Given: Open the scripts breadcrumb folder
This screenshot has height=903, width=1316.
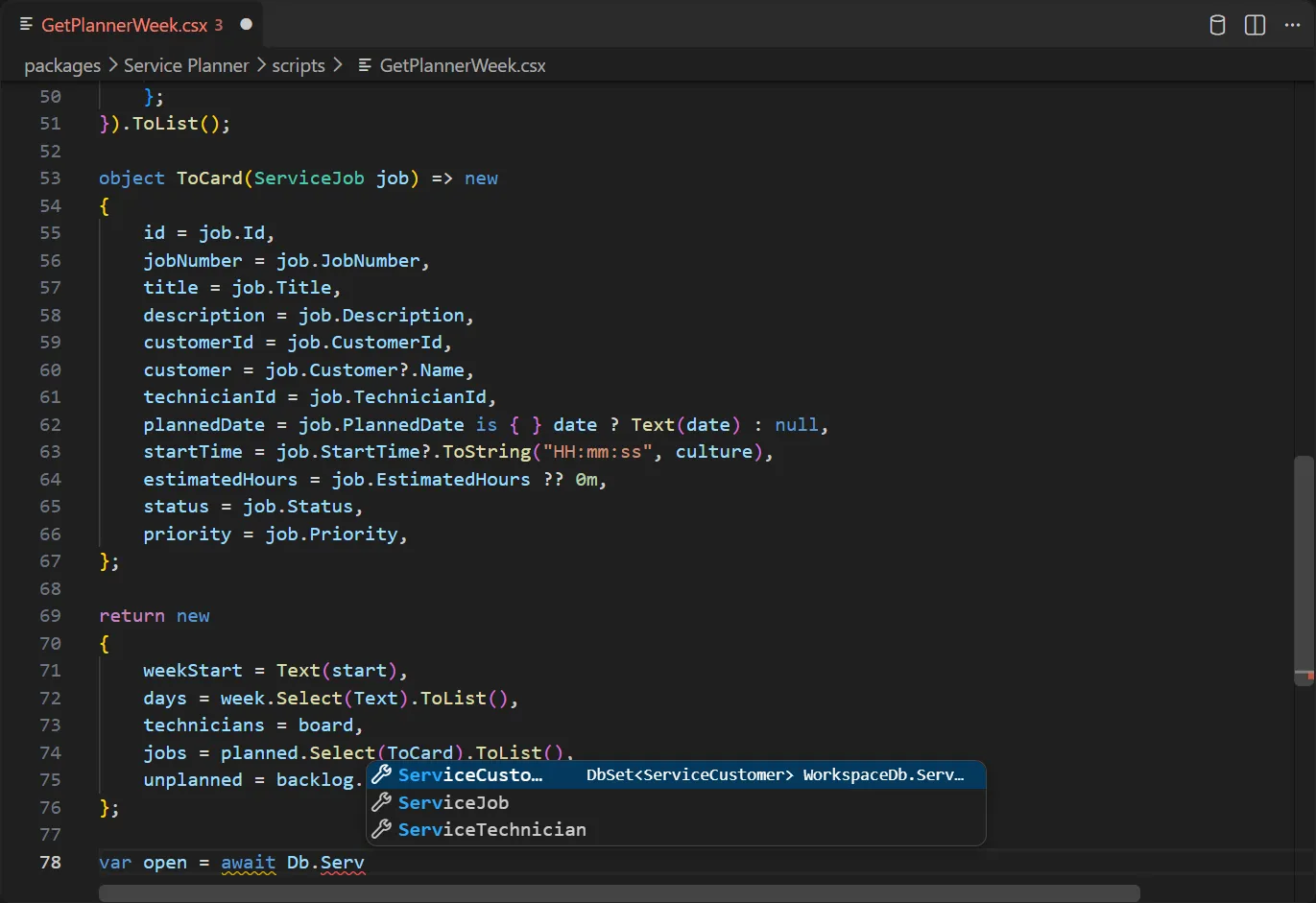Looking at the screenshot, I should coord(299,65).
